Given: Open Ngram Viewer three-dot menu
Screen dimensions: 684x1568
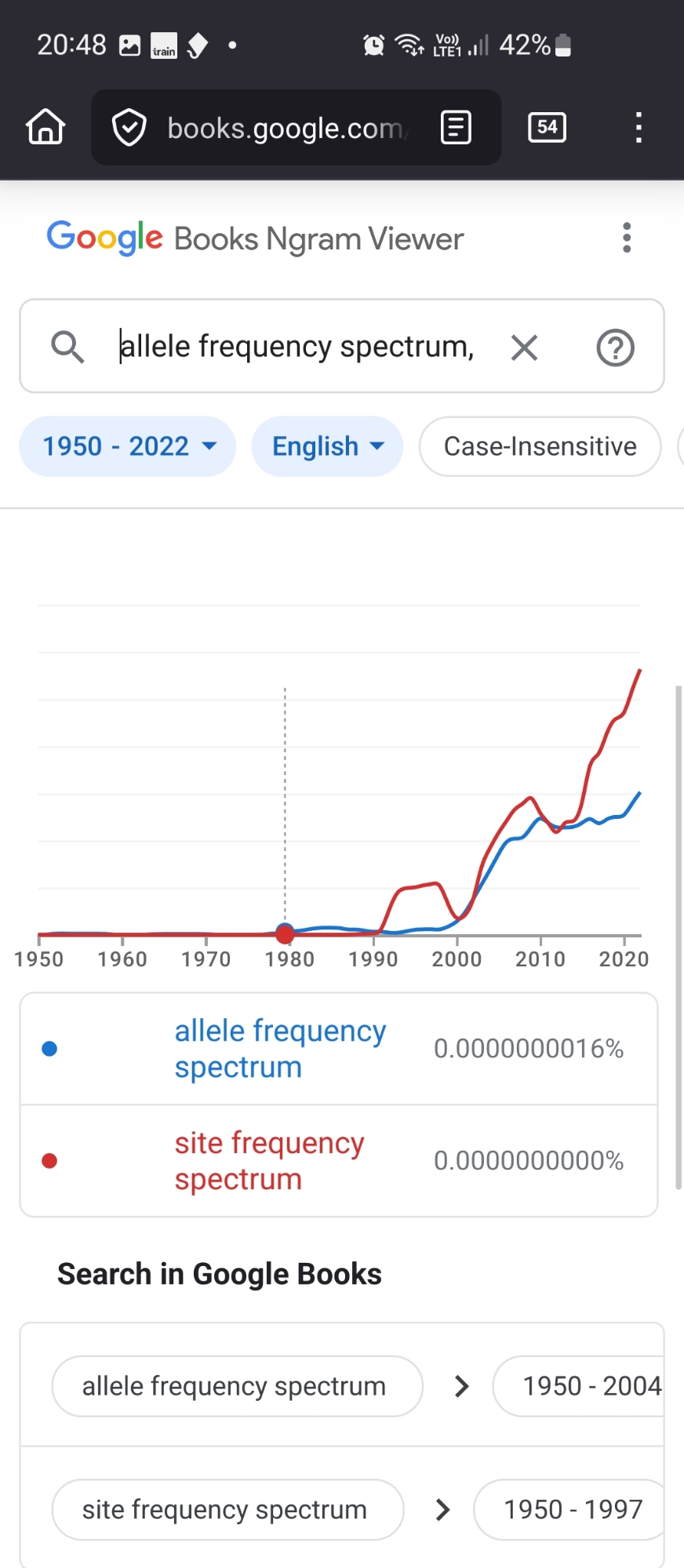Looking at the screenshot, I should [x=626, y=238].
